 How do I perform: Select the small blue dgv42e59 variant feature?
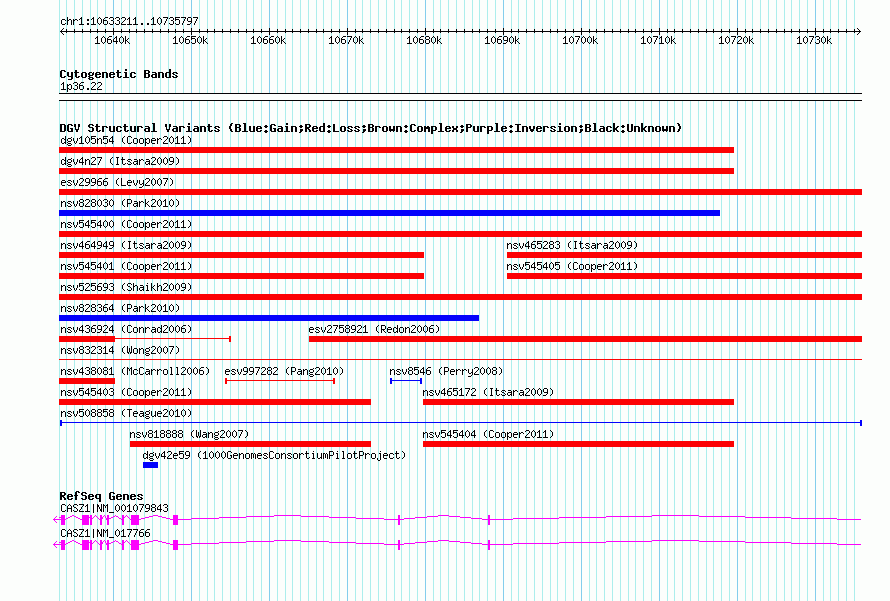coord(150,465)
